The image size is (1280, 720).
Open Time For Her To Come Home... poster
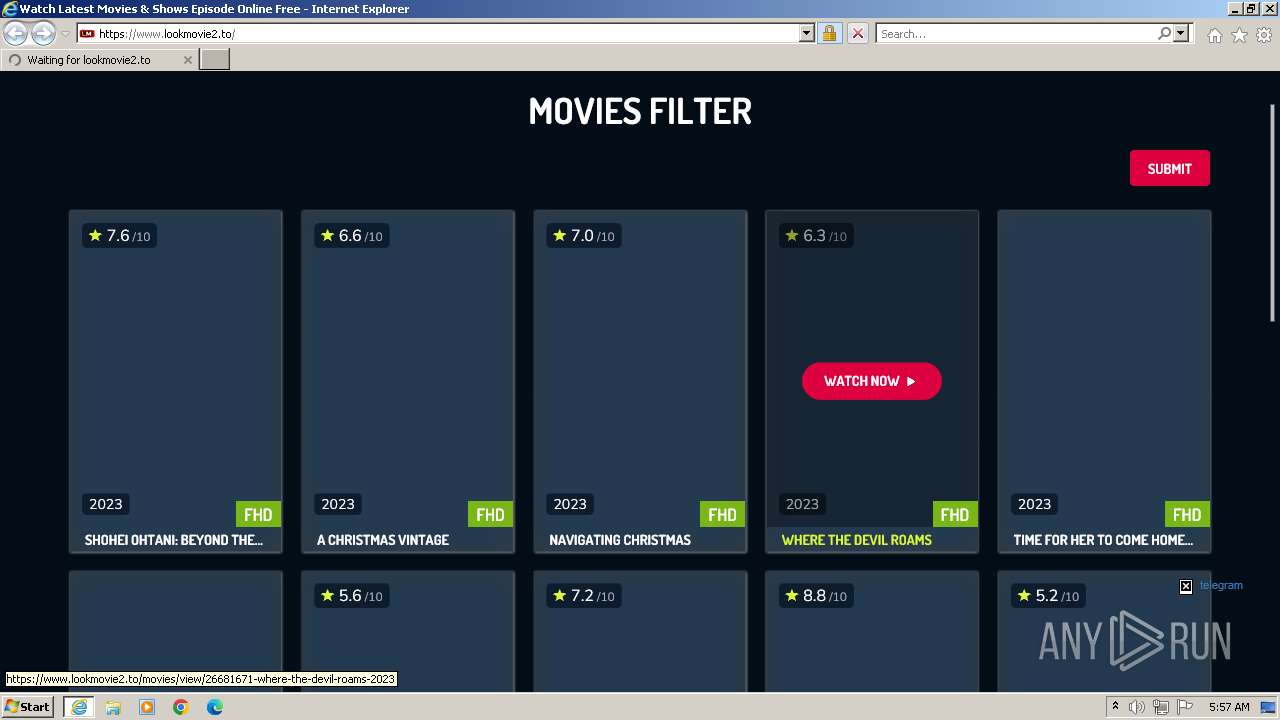pyautogui.click(x=1104, y=368)
